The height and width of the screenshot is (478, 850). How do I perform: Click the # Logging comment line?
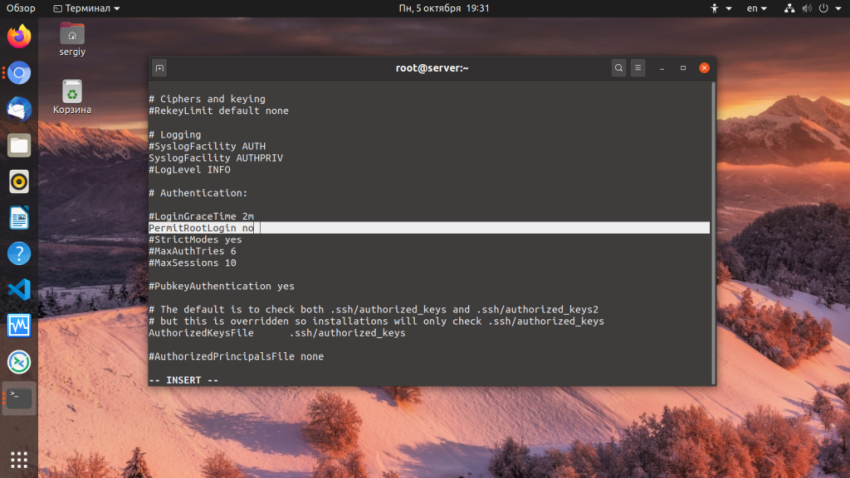[175, 134]
